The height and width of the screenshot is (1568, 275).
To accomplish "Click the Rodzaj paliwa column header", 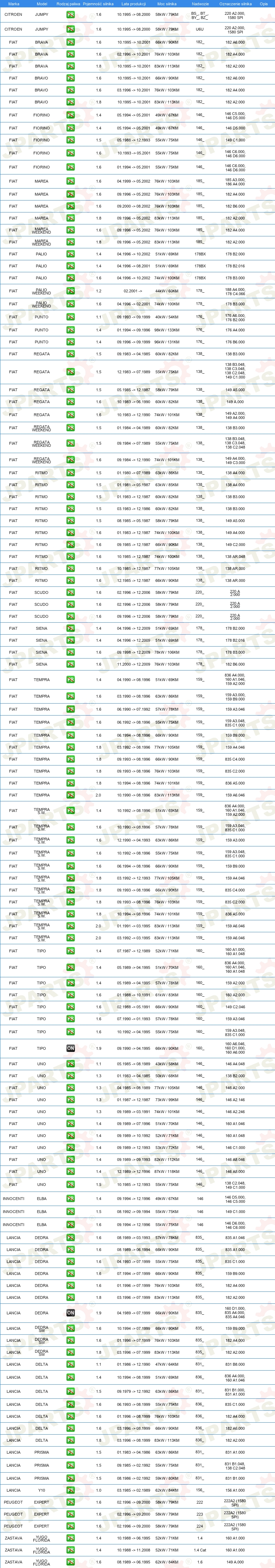I will (x=68, y=4).
